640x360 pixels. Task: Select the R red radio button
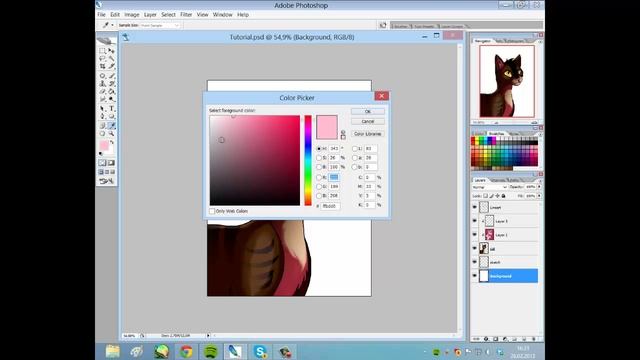(x=319, y=178)
